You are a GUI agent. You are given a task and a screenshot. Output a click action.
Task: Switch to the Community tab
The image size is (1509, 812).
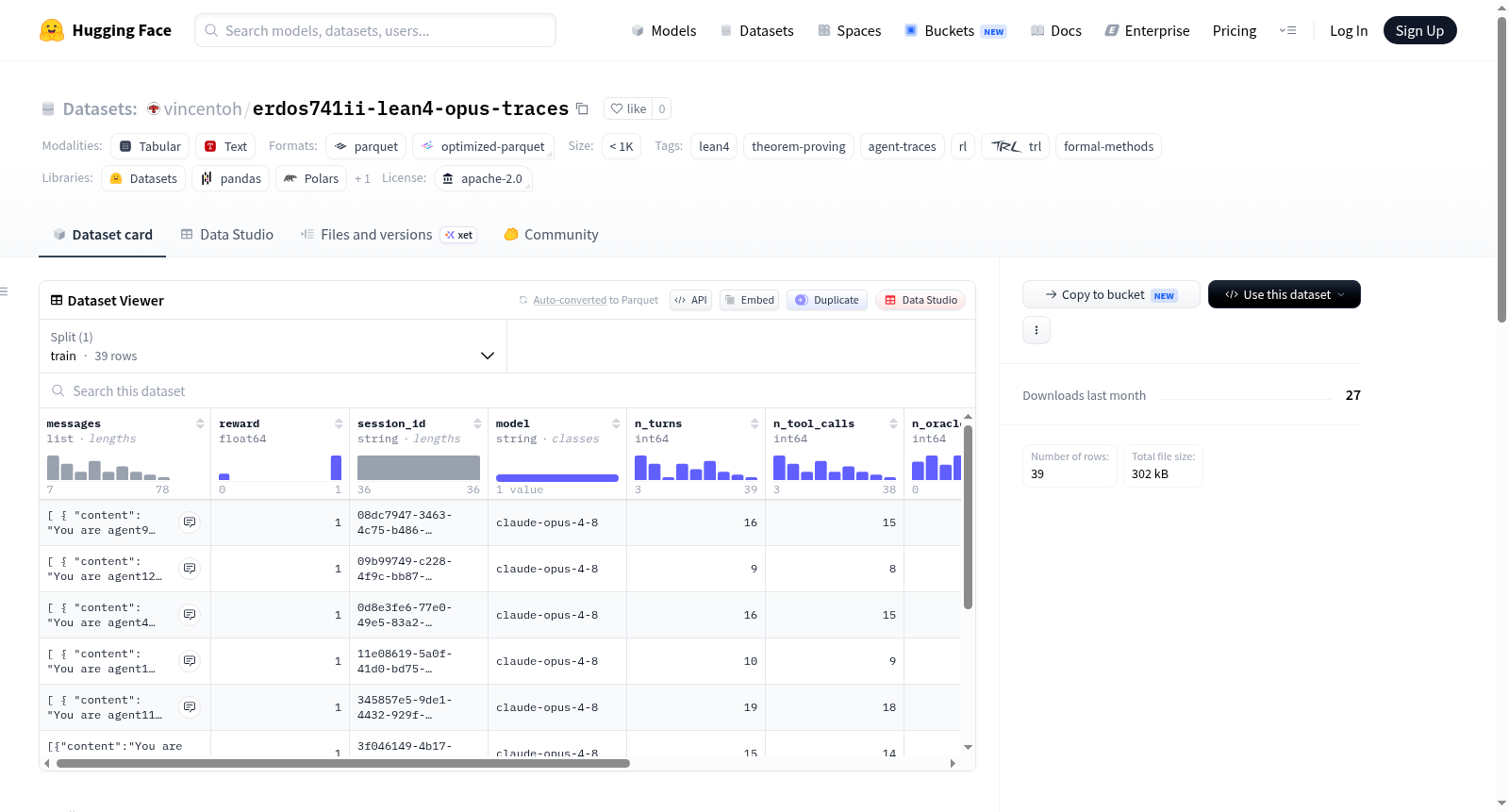552,235
